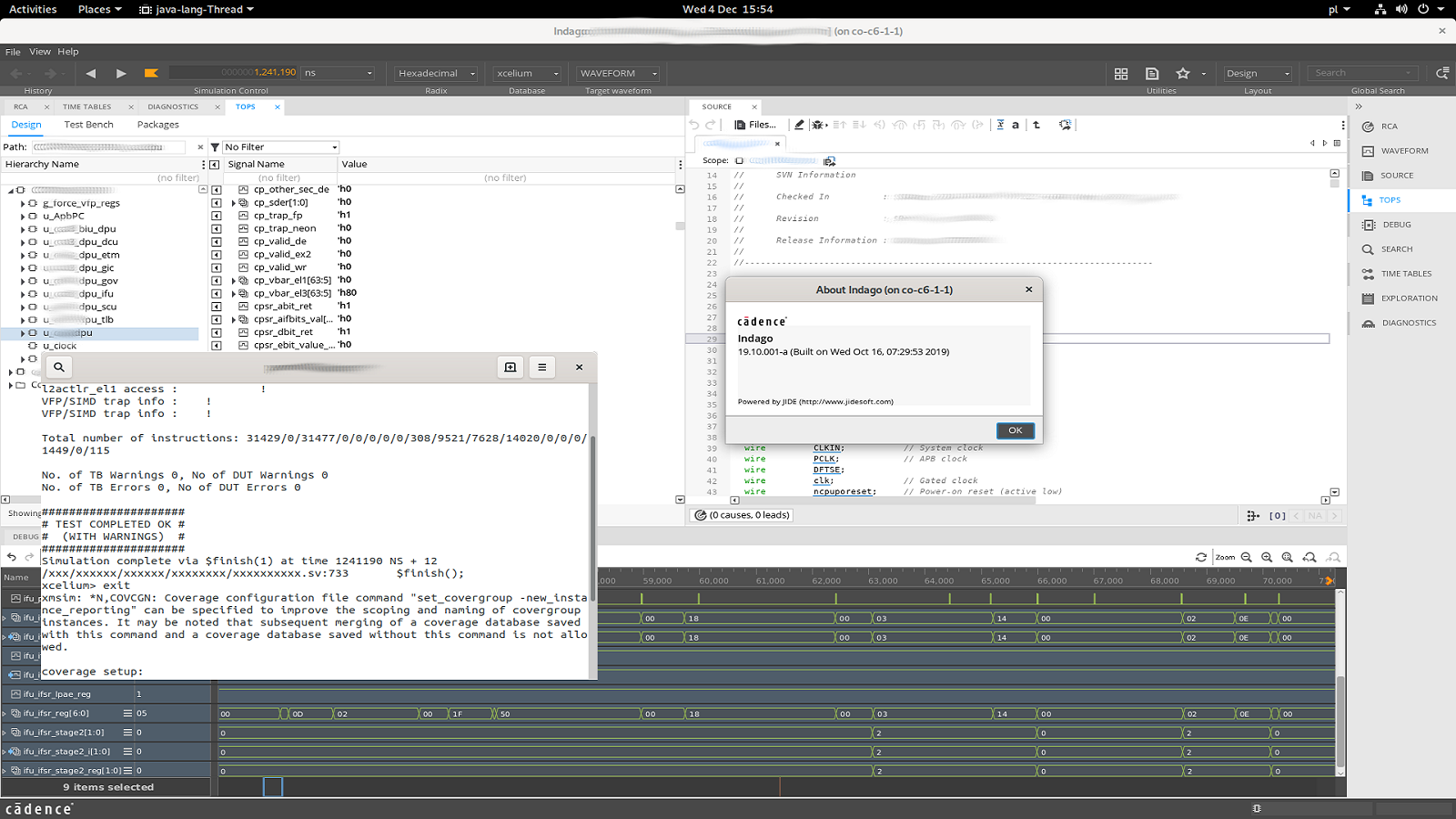Click the zoom full icon in the waveform toolbar
This screenshot has width=1456, height=819.
coord(1287,557)
